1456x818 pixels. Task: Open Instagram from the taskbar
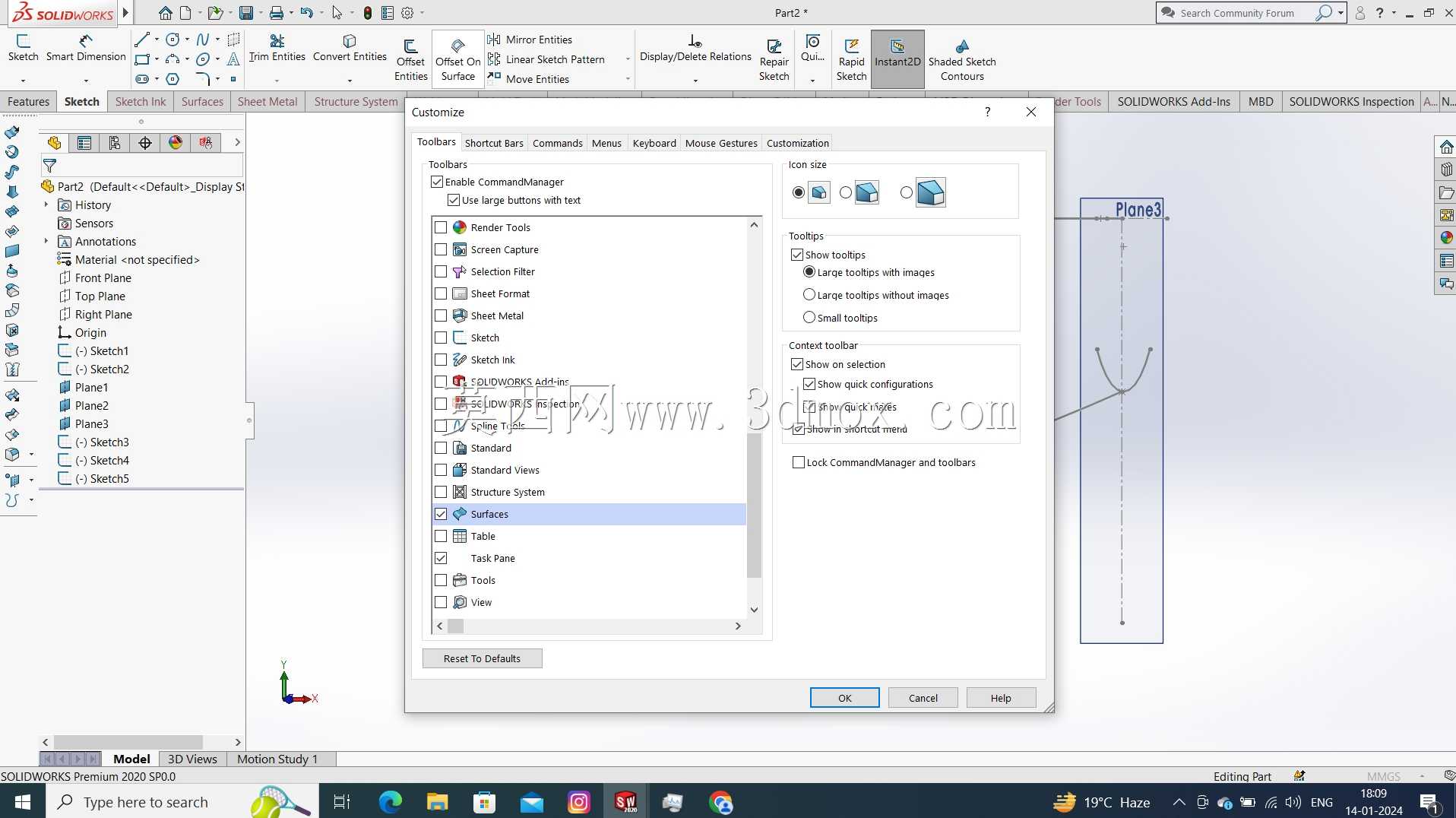coord(579,802)
